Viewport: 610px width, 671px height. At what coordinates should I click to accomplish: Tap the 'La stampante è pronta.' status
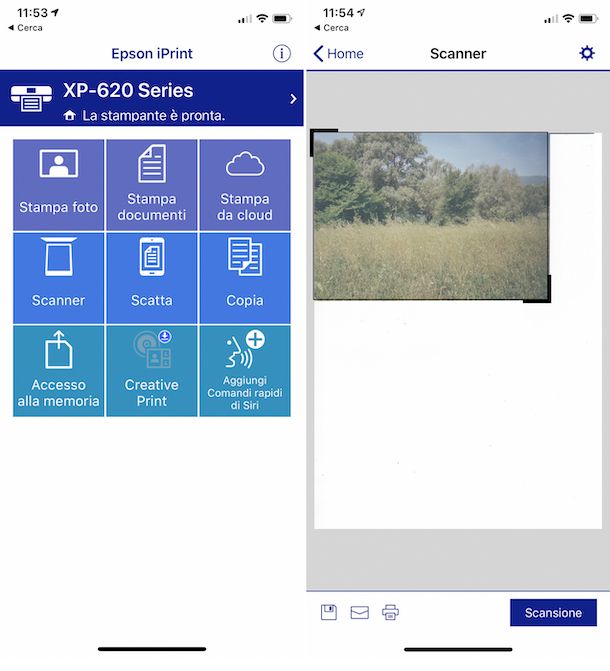(x=153, y=116)
